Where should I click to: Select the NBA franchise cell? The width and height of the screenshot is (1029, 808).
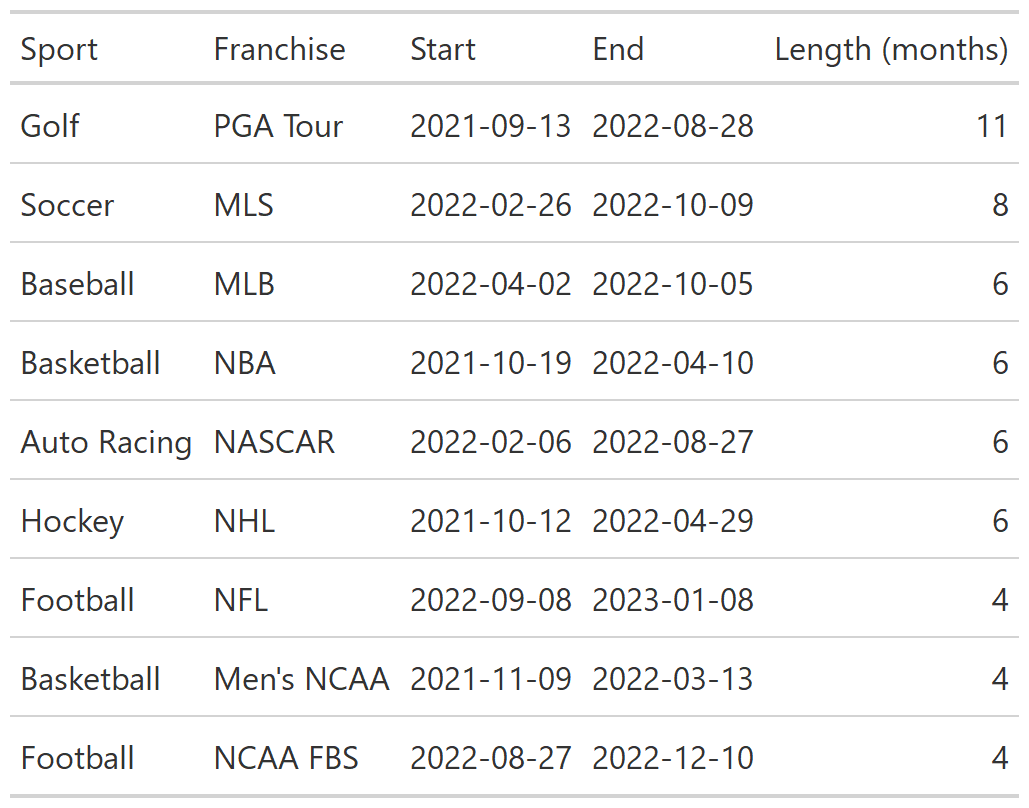point(244,363)
